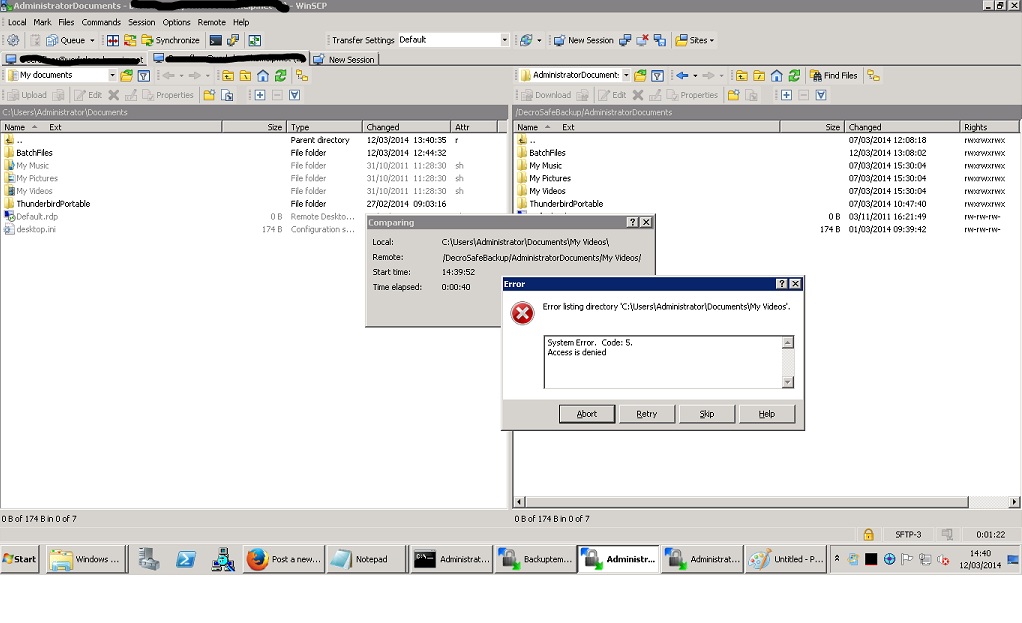Open WinSCP preferences gear icon
The image size is (1022, 623).
click(x=14, y=39)
